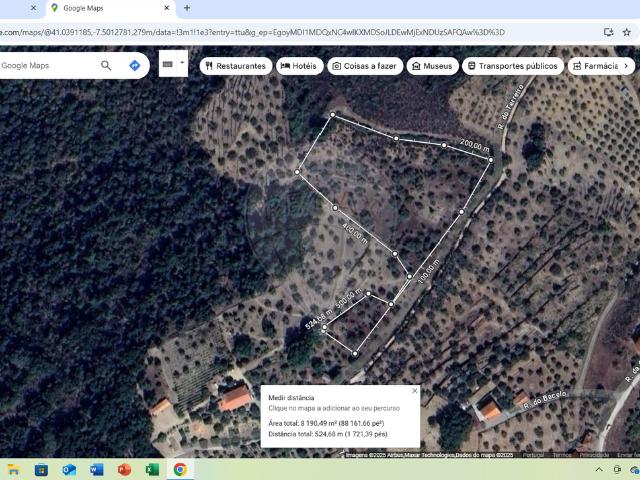Viewport: 640px width, 480px height.
Task: Open Microsoft Word from the taskbar
Action: [97, 469]
